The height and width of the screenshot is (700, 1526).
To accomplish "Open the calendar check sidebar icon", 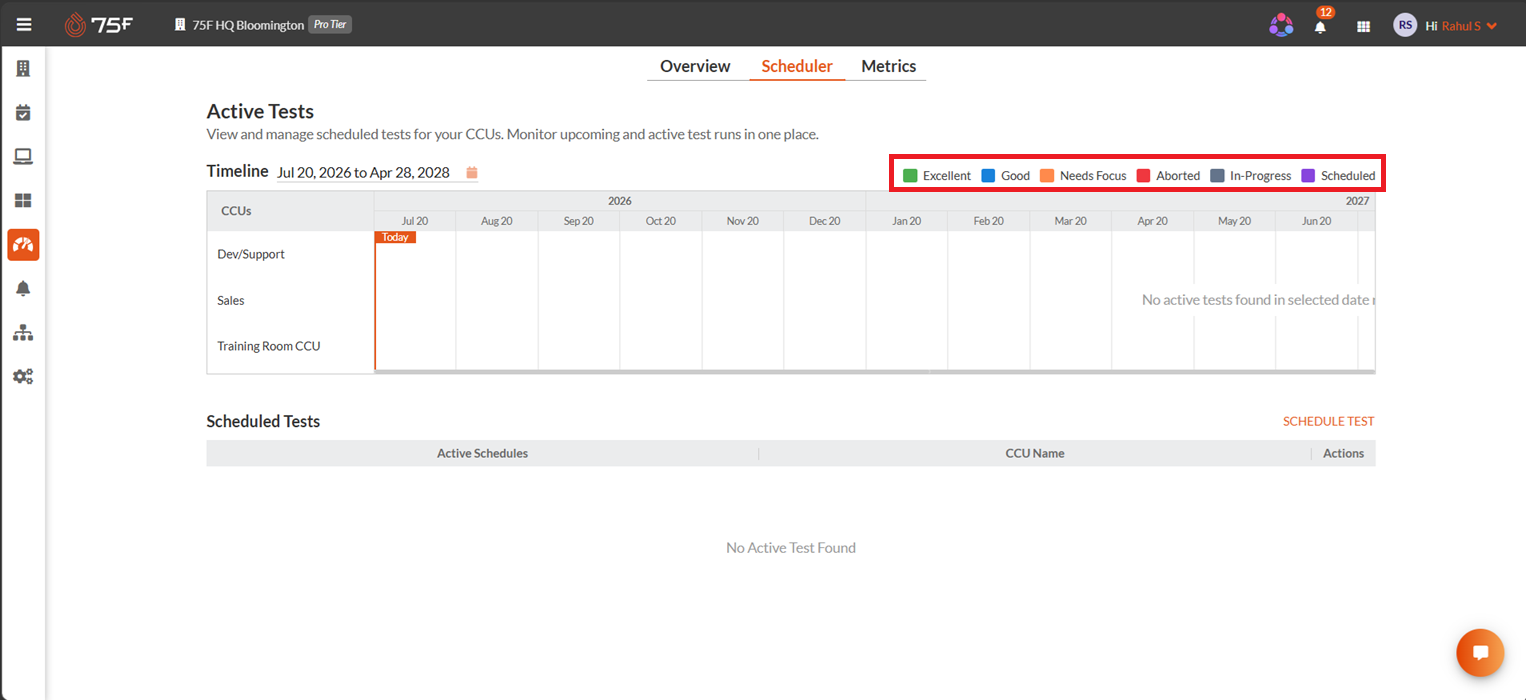I will [23, 112].
